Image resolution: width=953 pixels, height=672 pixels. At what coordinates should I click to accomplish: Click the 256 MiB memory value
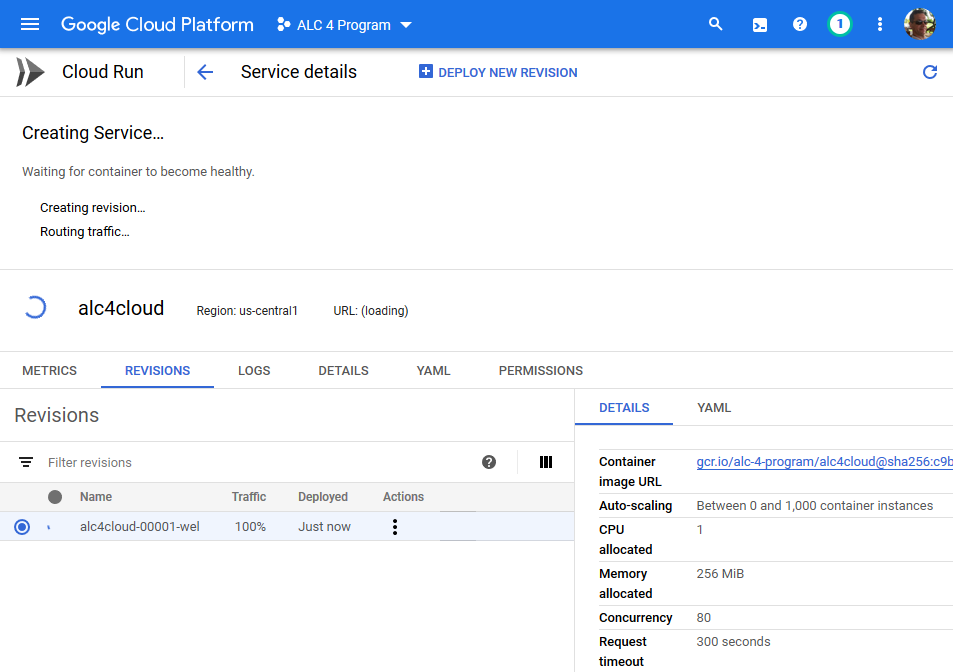click(x=720, y=574)
